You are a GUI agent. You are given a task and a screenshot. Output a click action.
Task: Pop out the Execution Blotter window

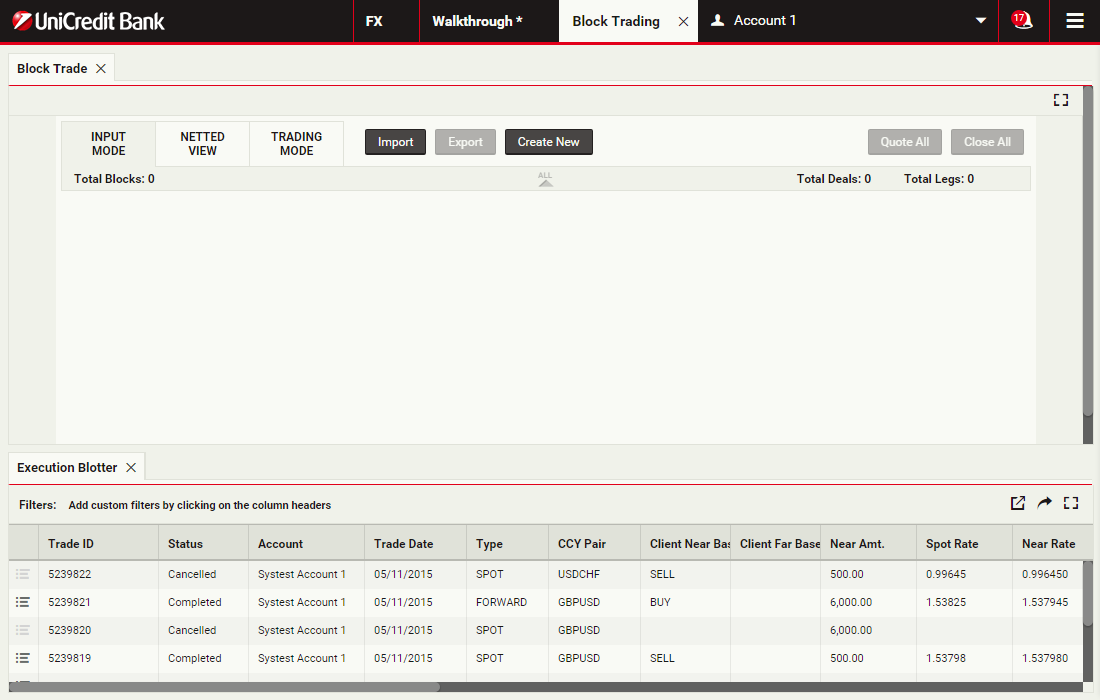pyautogui.click(x=1018, y=503)
